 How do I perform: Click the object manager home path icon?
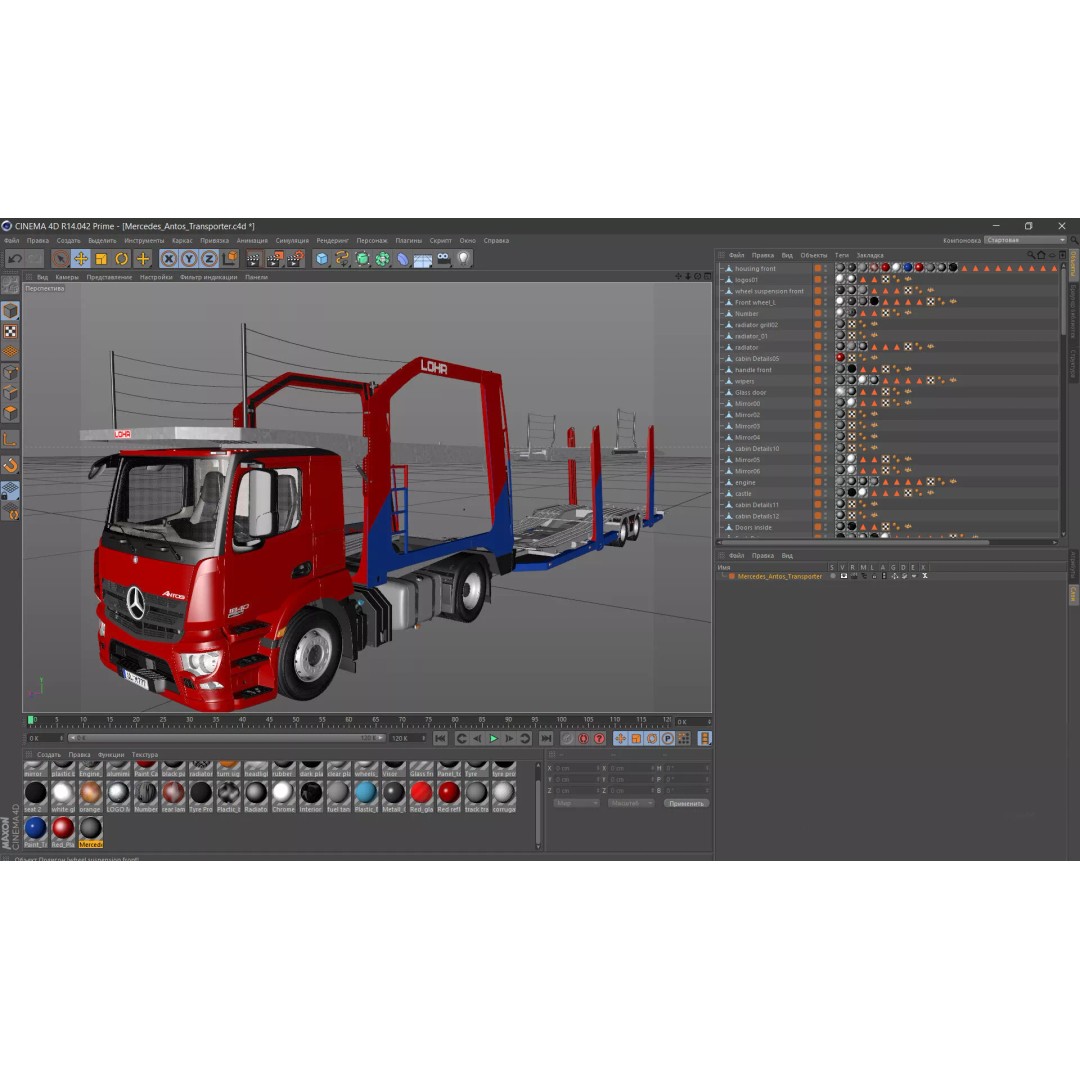tap(1041, 255)
